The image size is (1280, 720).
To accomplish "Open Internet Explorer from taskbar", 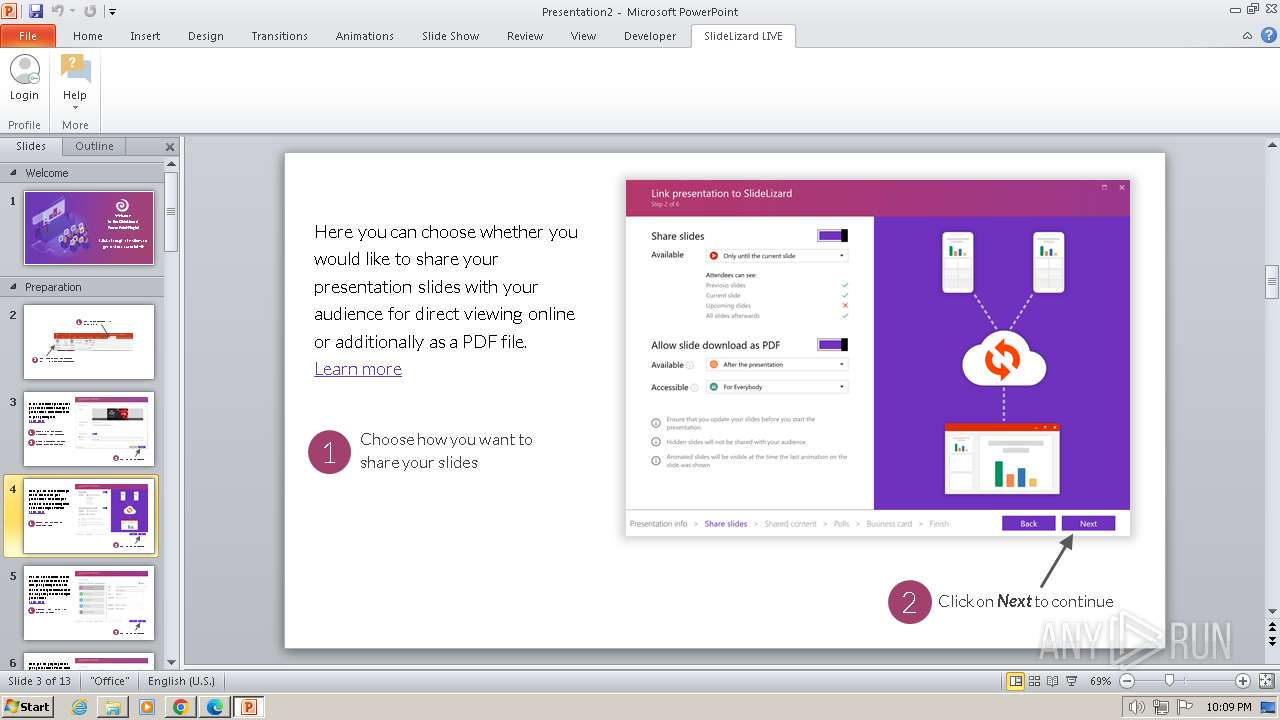I will pos(79,707).
